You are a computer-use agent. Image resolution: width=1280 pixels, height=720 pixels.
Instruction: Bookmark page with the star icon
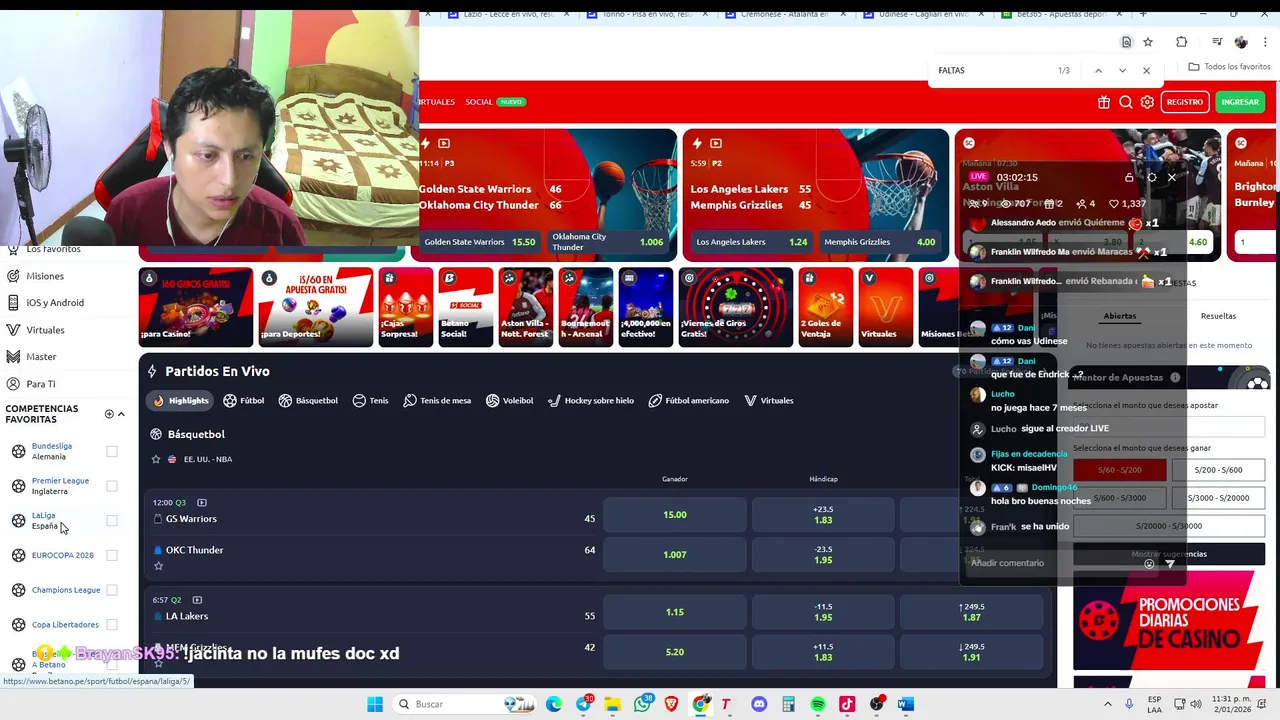click(1148, 42)
